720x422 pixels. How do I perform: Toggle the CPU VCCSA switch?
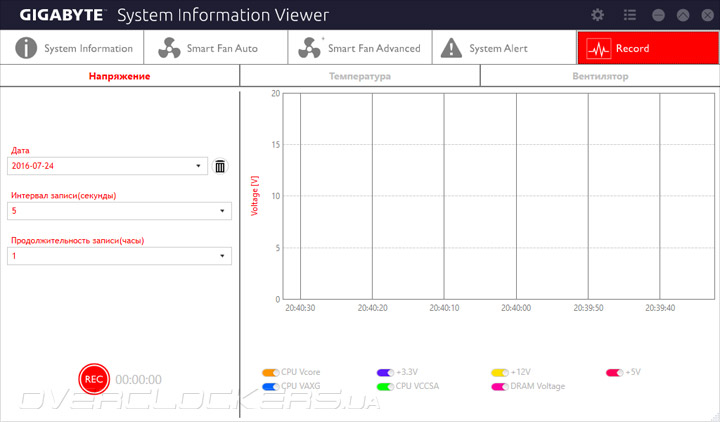[x=385, y=387]
